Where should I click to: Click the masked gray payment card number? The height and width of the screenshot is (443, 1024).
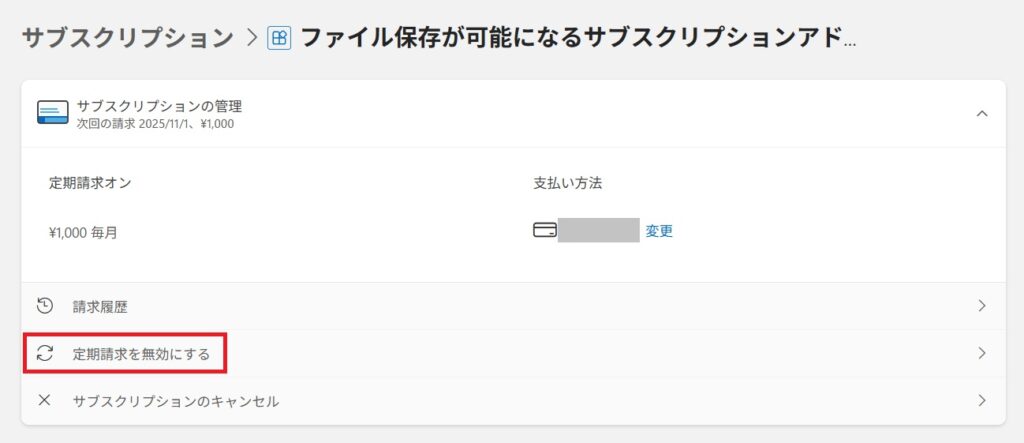(598, 230)
